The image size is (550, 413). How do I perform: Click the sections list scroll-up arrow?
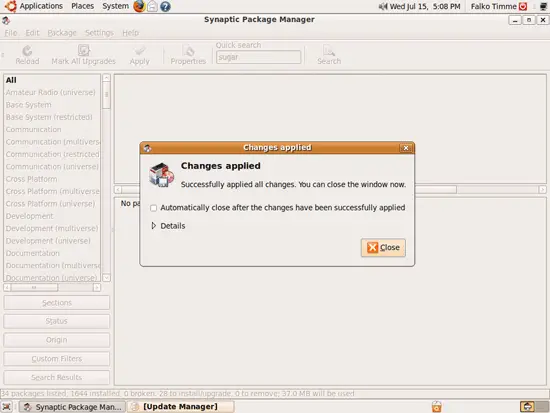tap(106, 78)
